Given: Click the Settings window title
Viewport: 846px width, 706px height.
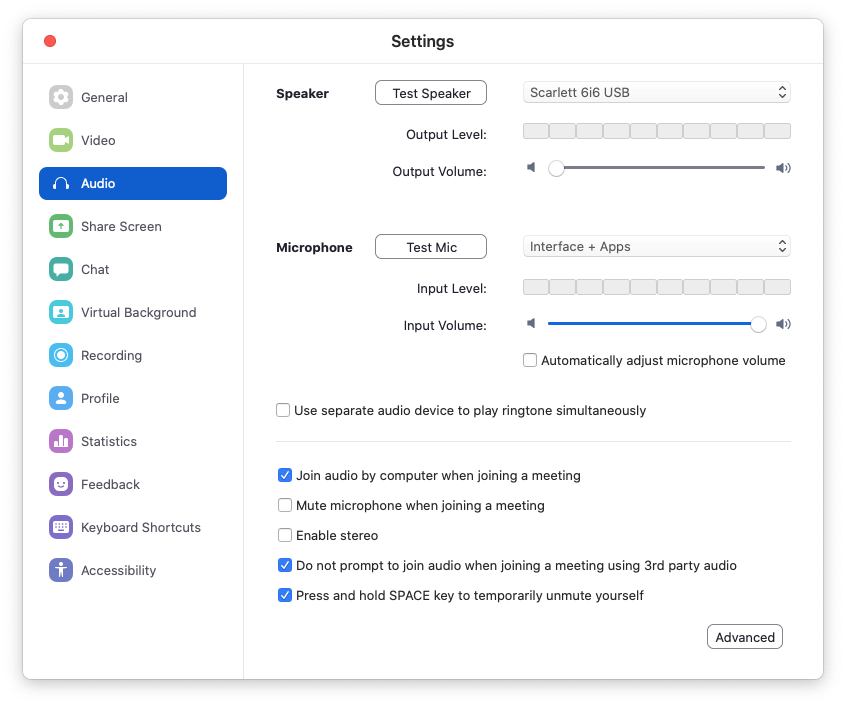Looking at the screenshot, I should (422, 41).
